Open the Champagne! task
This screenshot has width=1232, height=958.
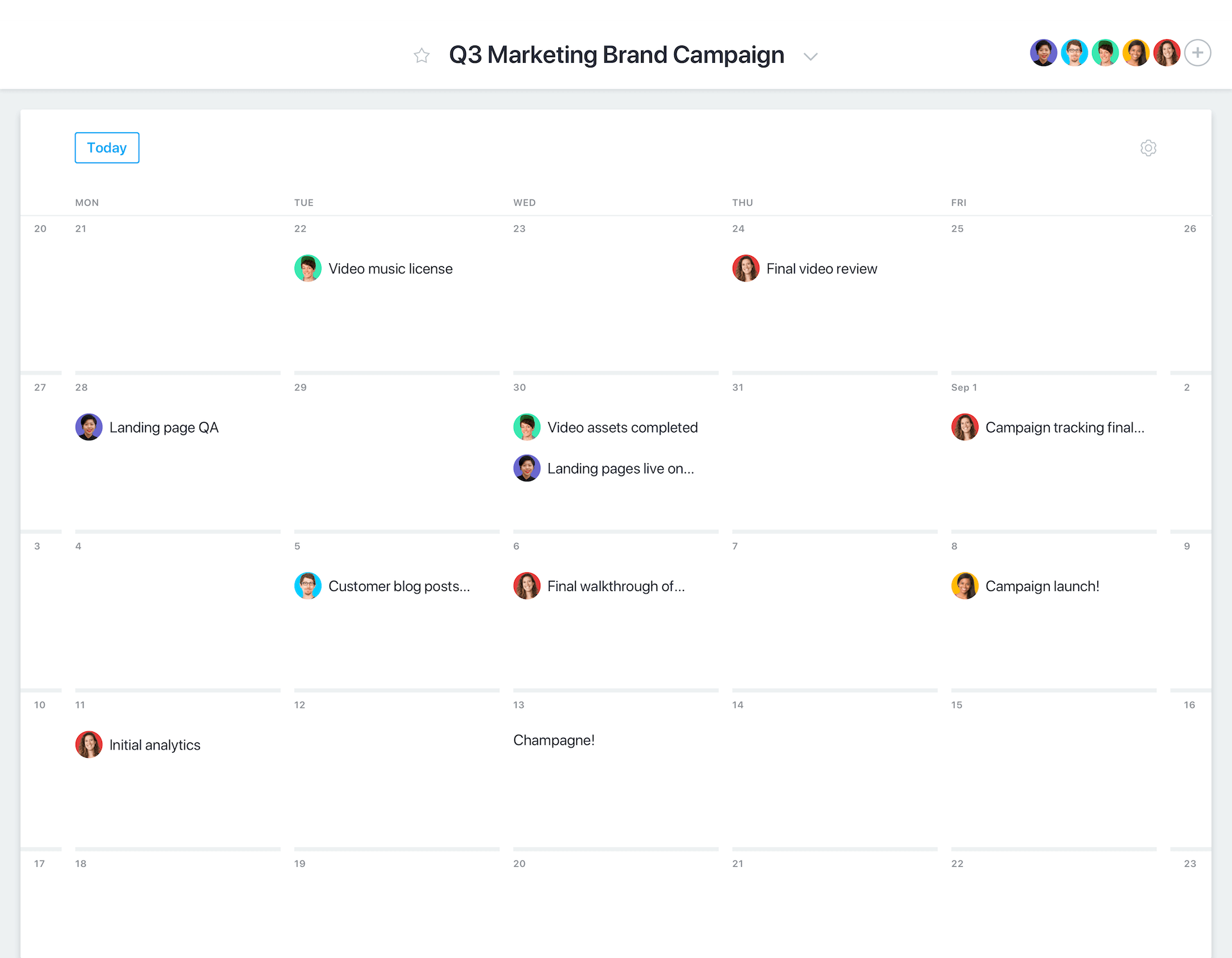pyautogui.click(x=554, y=740)
